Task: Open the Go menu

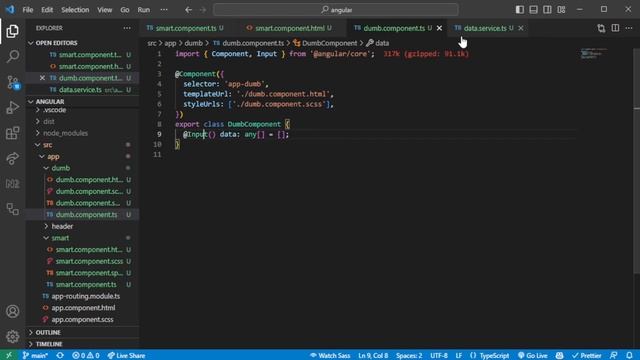Action: coord(125,10)
